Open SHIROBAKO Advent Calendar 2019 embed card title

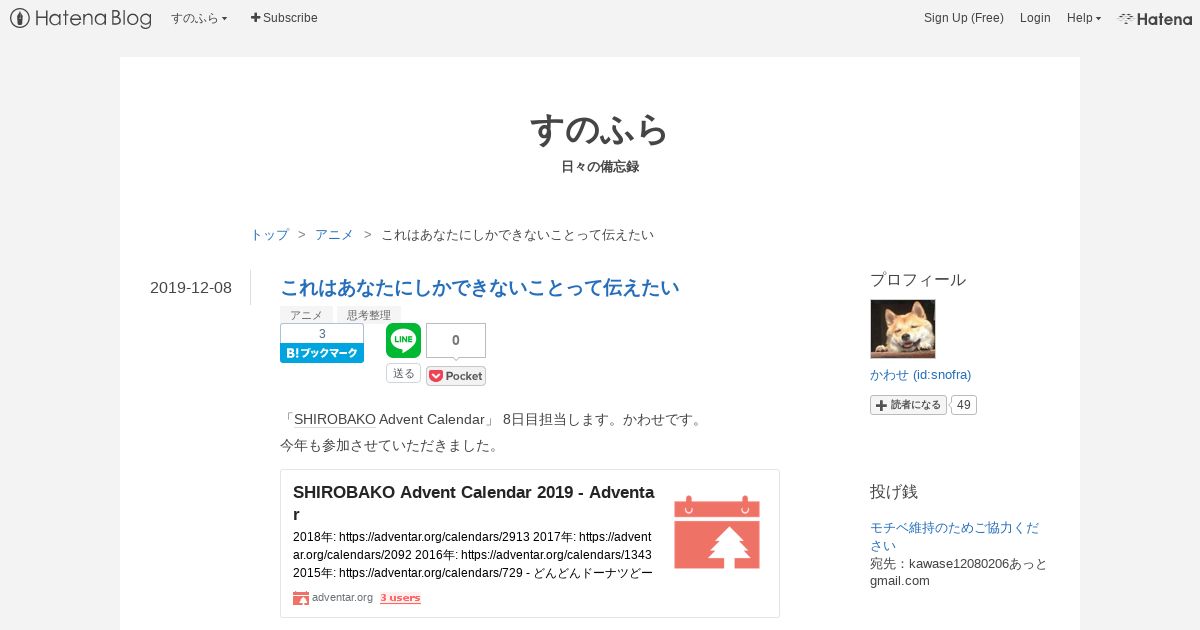pos(474,503)
